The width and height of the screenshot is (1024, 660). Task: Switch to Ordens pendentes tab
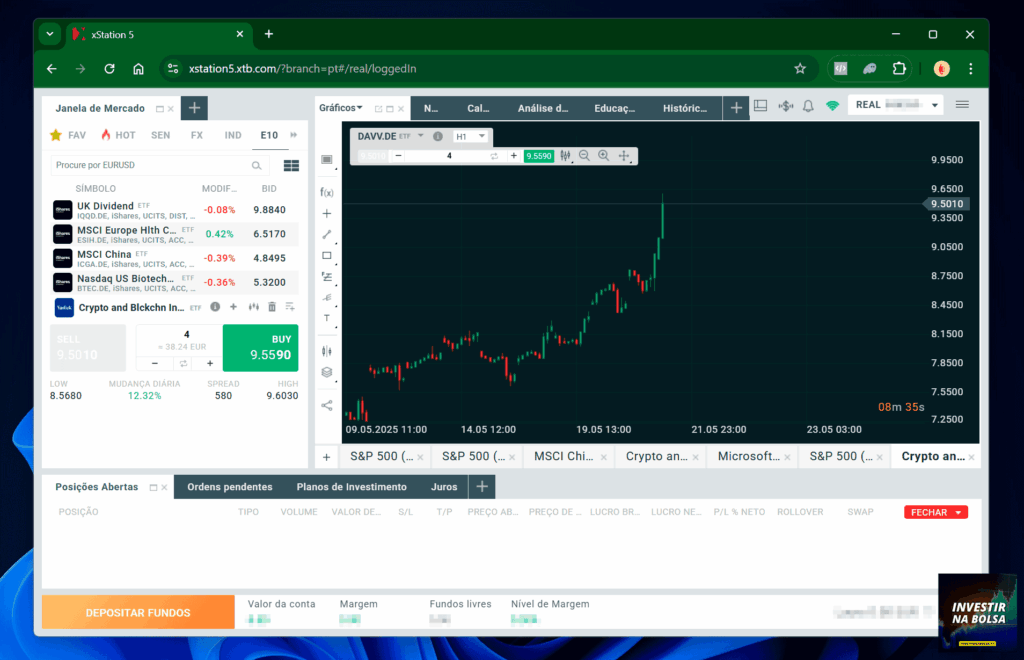tap(229, 487)
